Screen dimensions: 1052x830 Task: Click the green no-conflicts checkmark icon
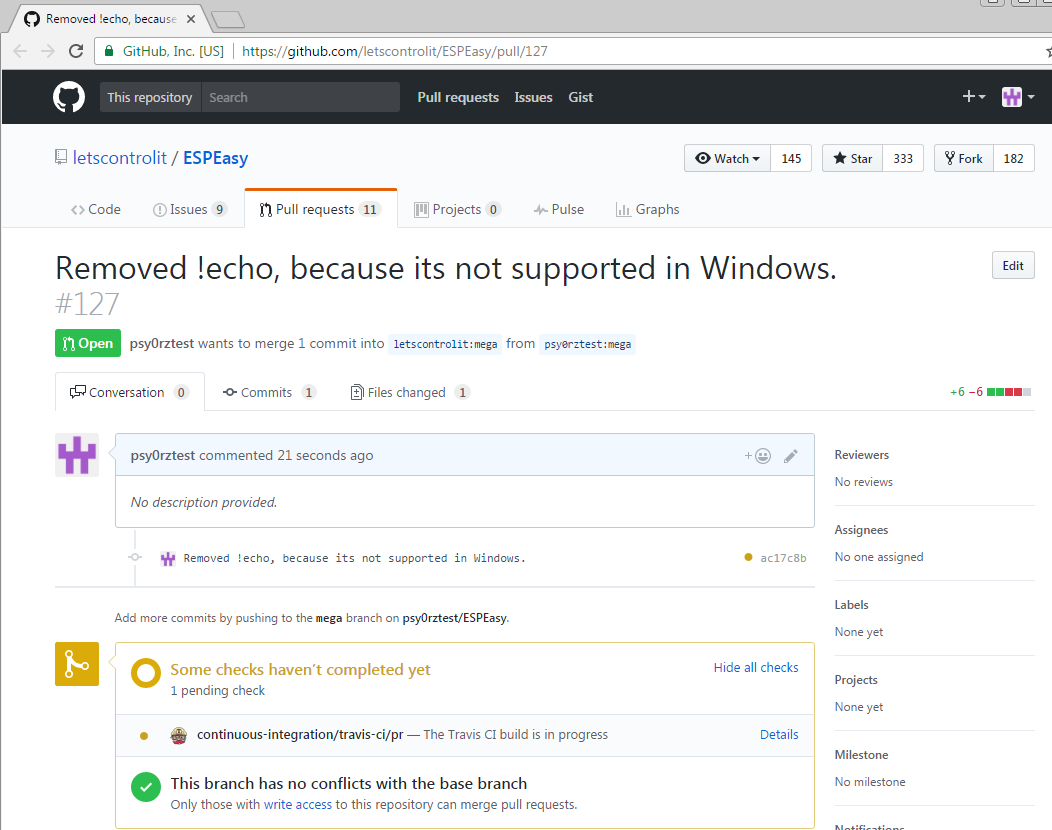(x=146, y=787)
